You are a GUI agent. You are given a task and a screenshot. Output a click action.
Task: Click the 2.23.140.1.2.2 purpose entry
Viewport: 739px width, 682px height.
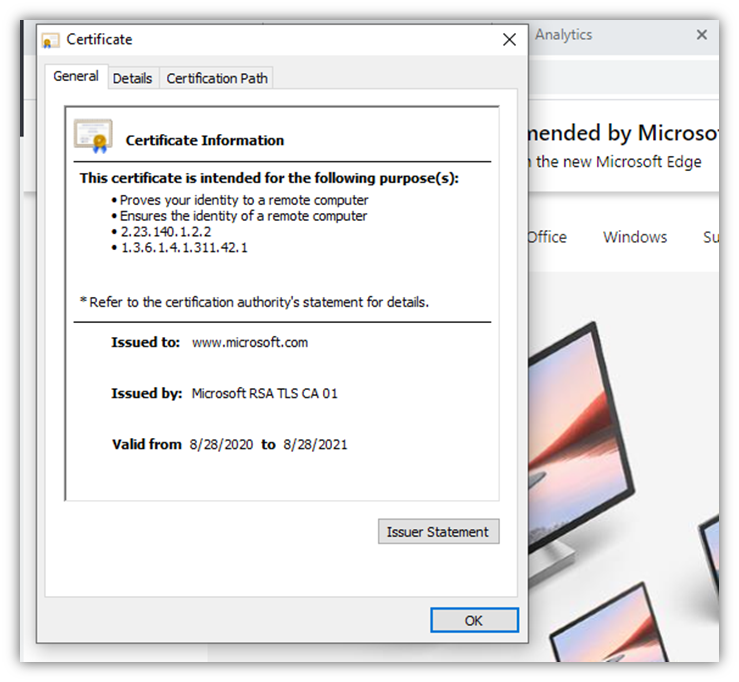[x=165, y=232]
